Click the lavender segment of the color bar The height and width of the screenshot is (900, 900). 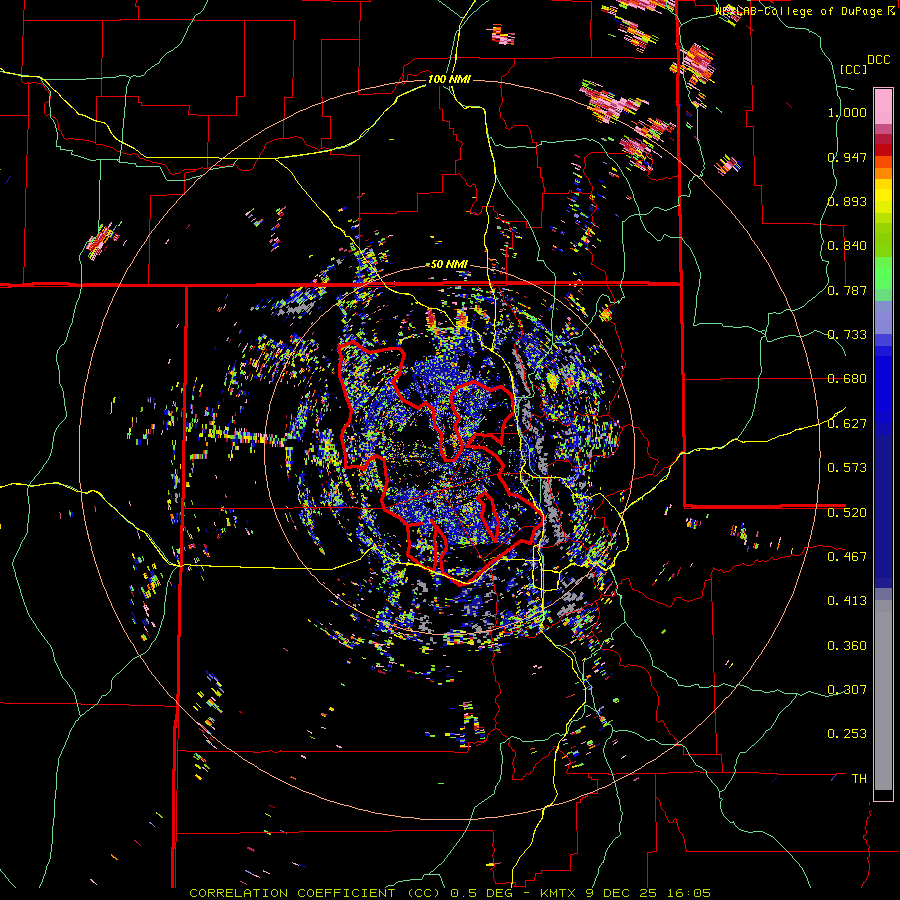883,317
